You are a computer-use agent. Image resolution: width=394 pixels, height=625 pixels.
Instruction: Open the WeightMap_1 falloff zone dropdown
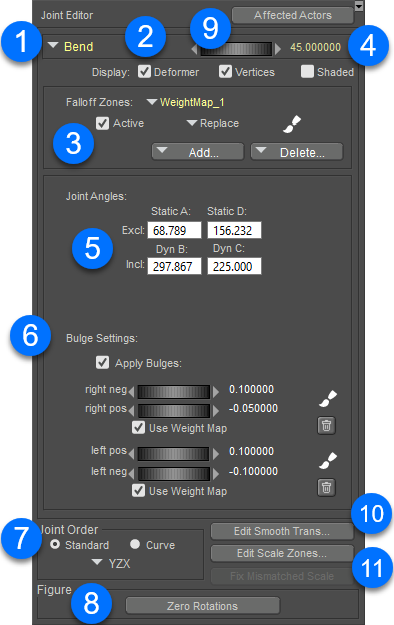185,102
